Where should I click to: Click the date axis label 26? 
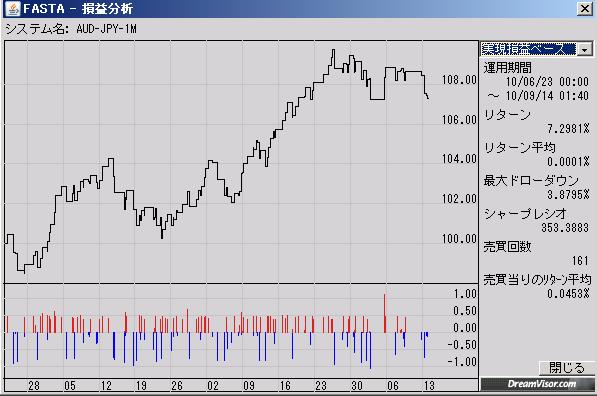[177, 386]
